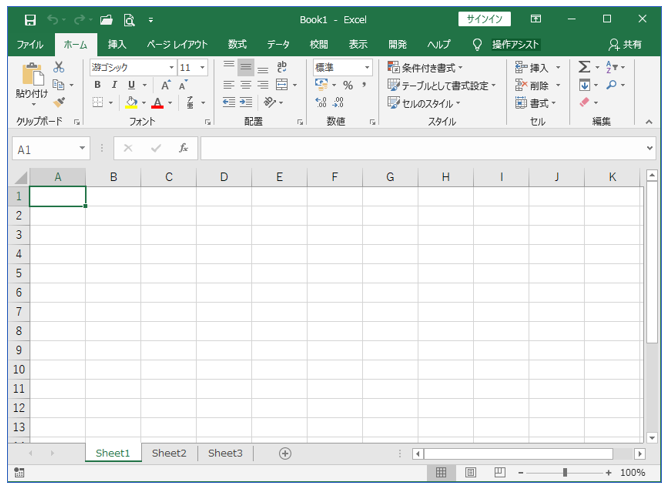Open font color dropdown arrow
670x490 pixels.
170,103
